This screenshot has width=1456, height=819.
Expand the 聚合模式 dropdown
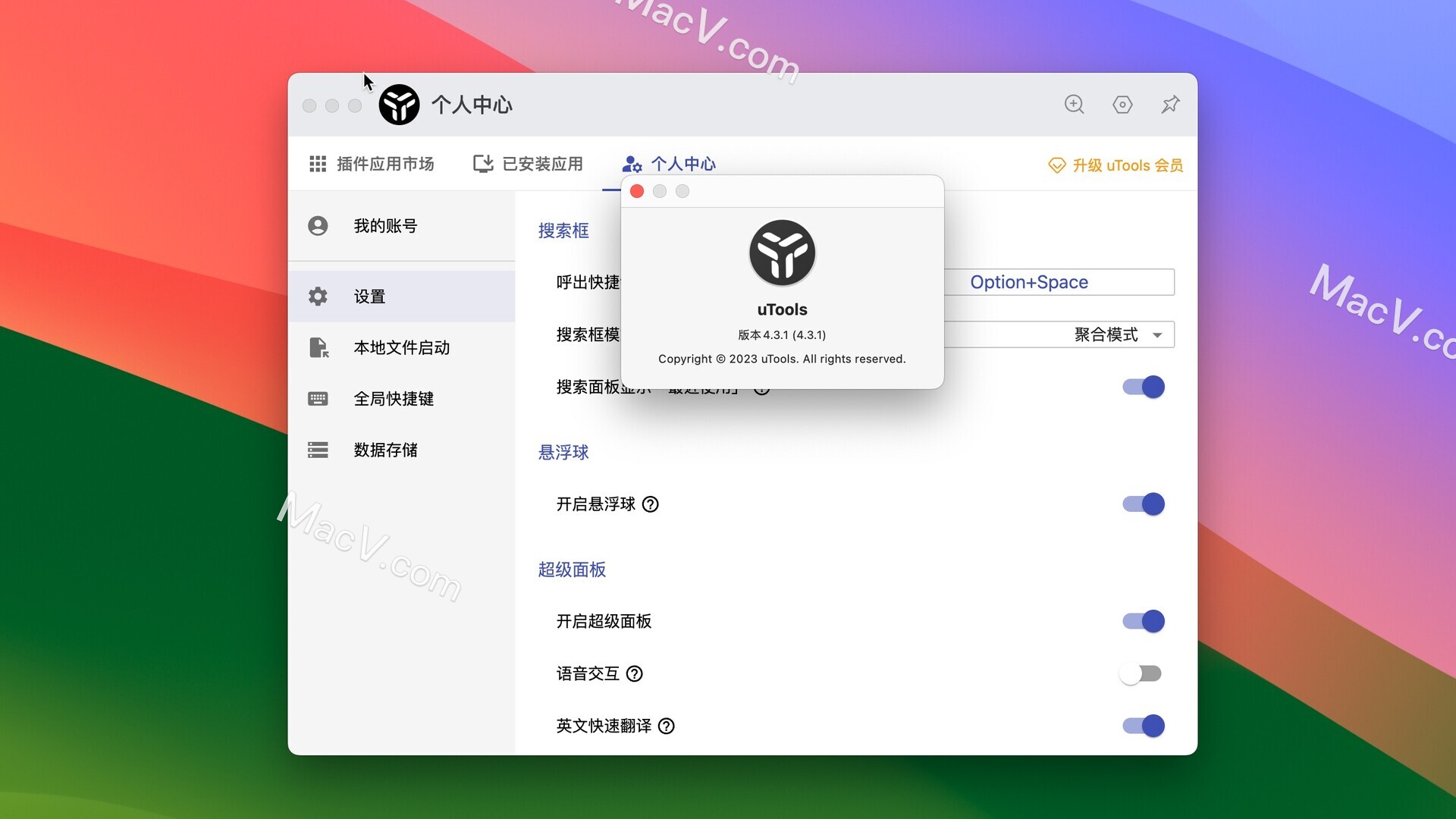tap(1059, 334)
